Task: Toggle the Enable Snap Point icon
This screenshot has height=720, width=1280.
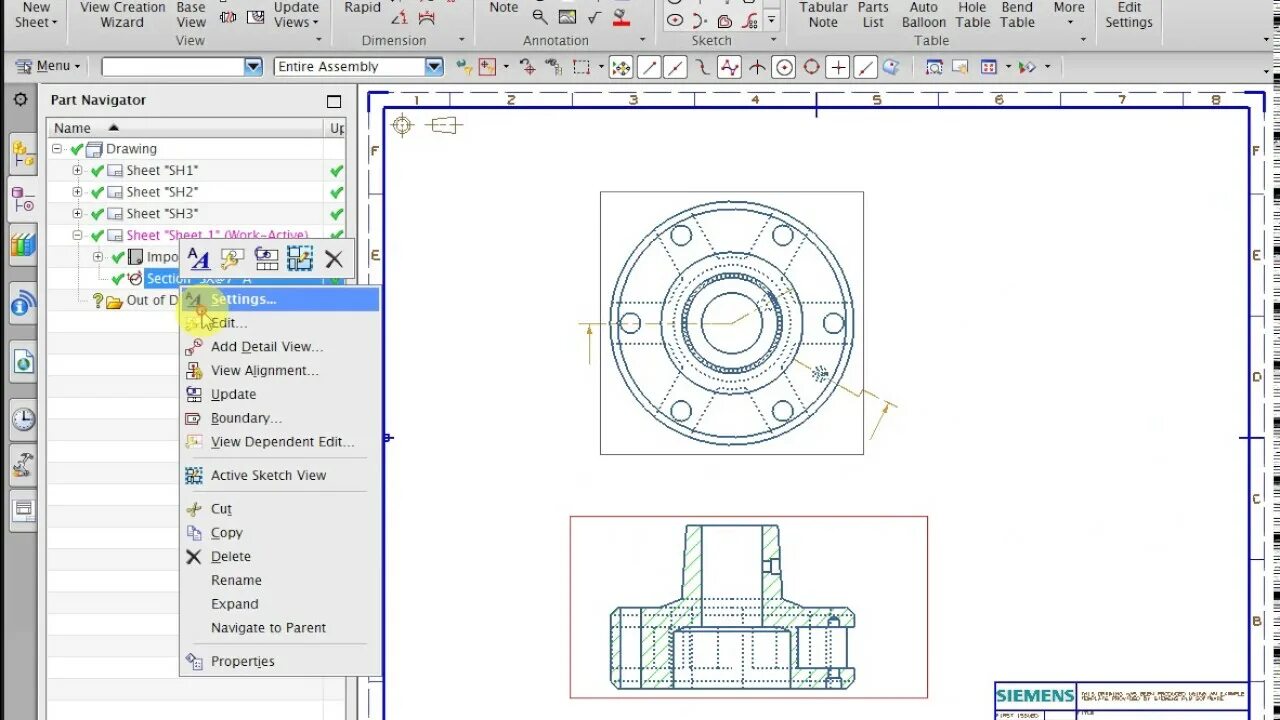Action: tap(621, 67)
